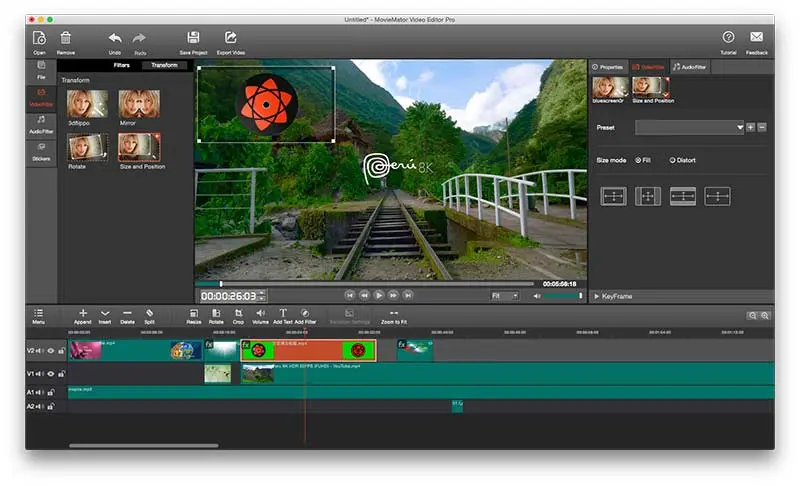Toggle the lock on track A2
The height and width of the screenshot is (486, 800).
pos(51,406)
